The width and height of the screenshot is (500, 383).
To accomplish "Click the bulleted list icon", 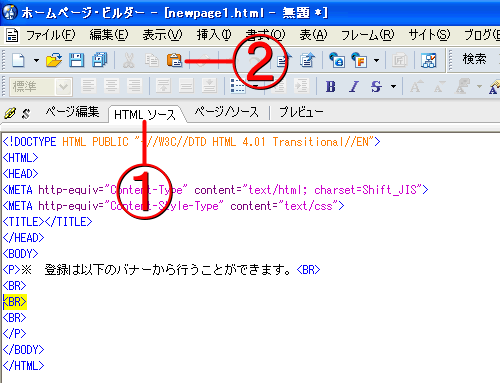I will (238, 86).
